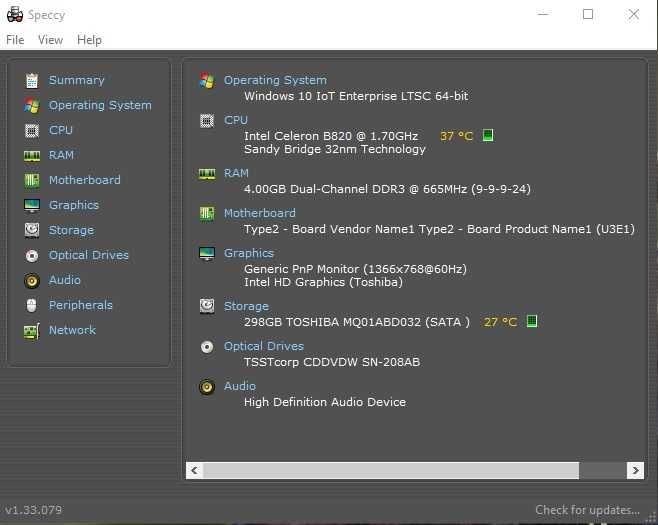Image resolution: width=658 pixels, height=525 pixels.
Task: Open the Motherboard heading link in summary
Action: click(x=260, y=213)
